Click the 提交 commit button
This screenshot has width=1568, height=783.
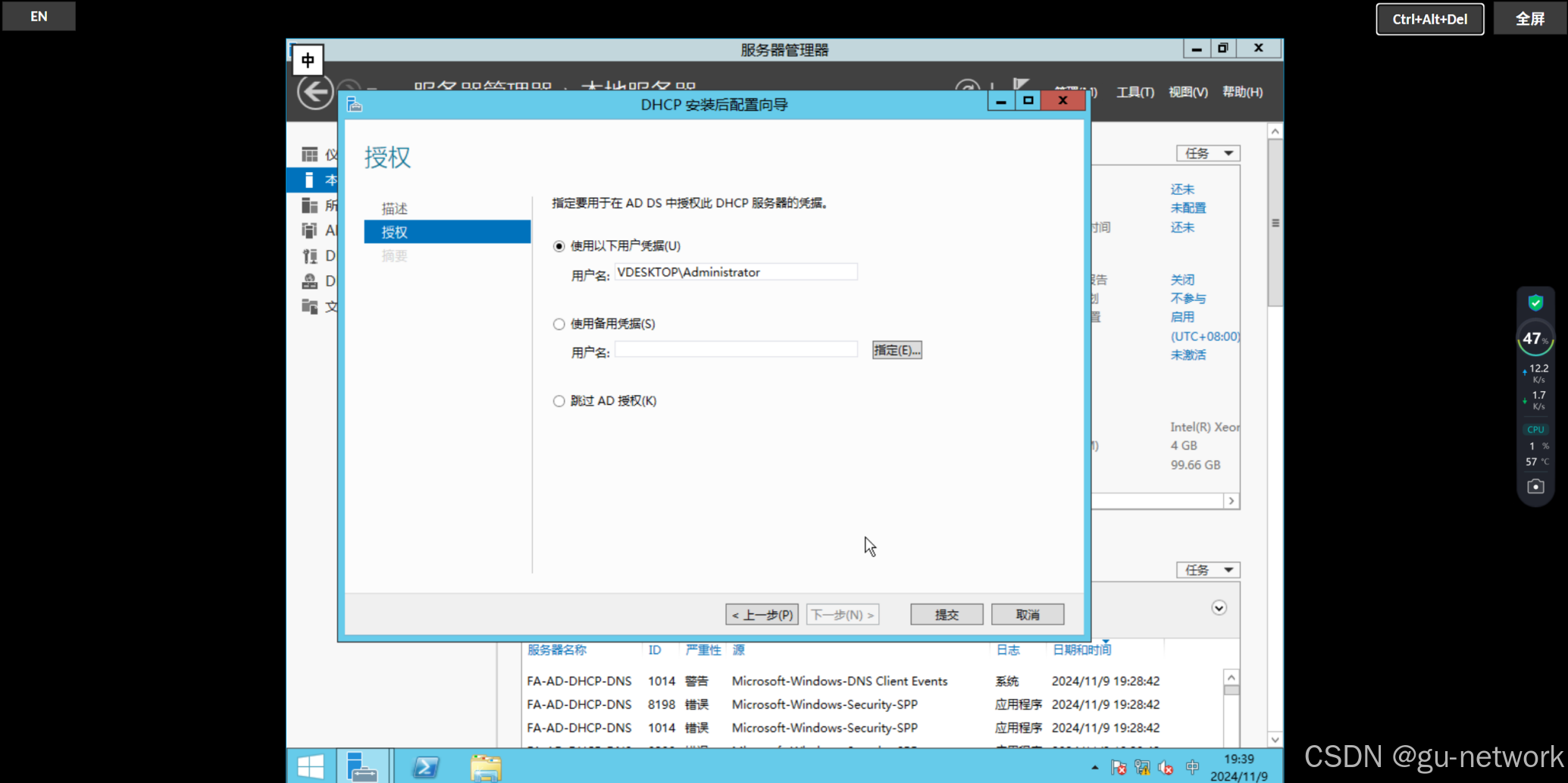[x=947, y=615]
